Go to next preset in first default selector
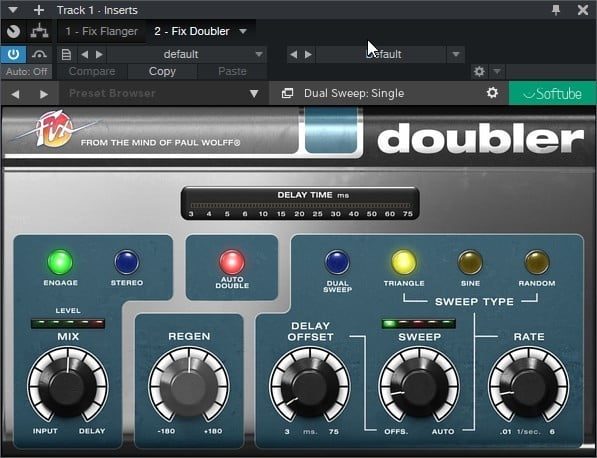Screen dimensions: 597x458 pyautogui.click(x=99, y=54)
